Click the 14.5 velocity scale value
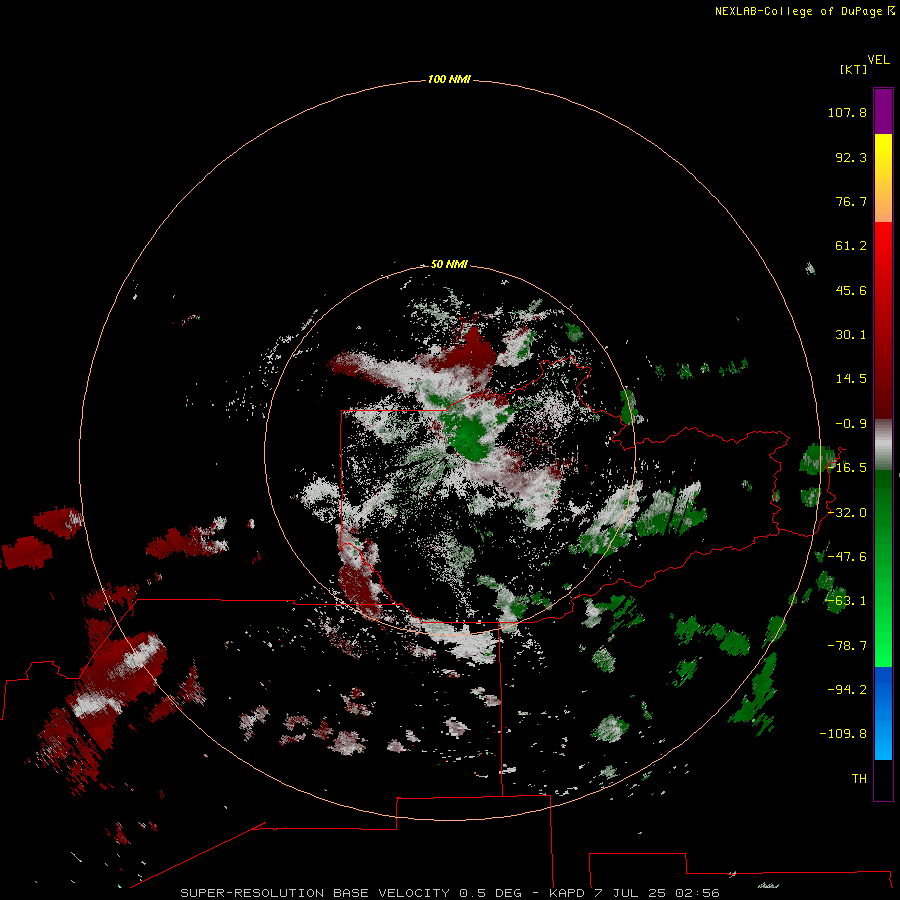Image resolution: width=900 pixels, height=900 pixels. tap(851, 379)
